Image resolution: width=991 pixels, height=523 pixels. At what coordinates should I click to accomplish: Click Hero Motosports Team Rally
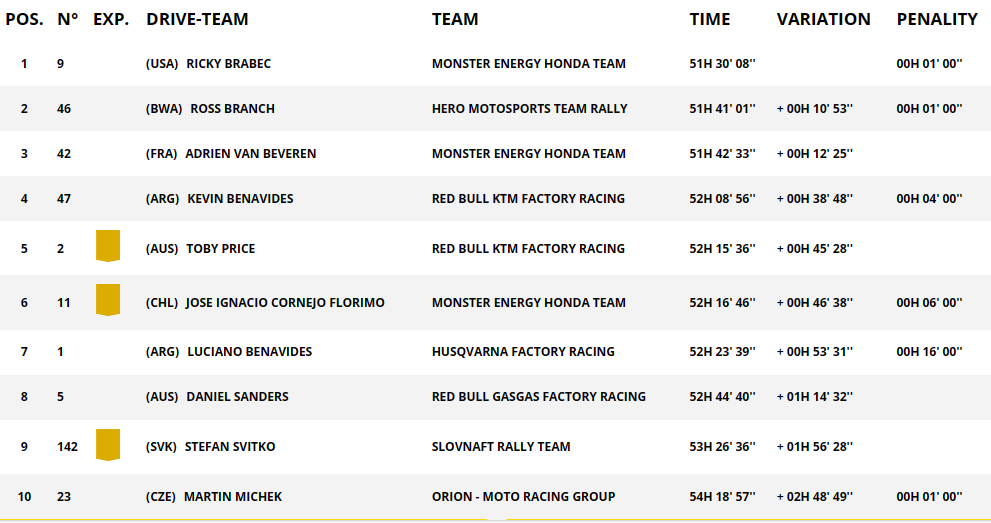point(529,109)
